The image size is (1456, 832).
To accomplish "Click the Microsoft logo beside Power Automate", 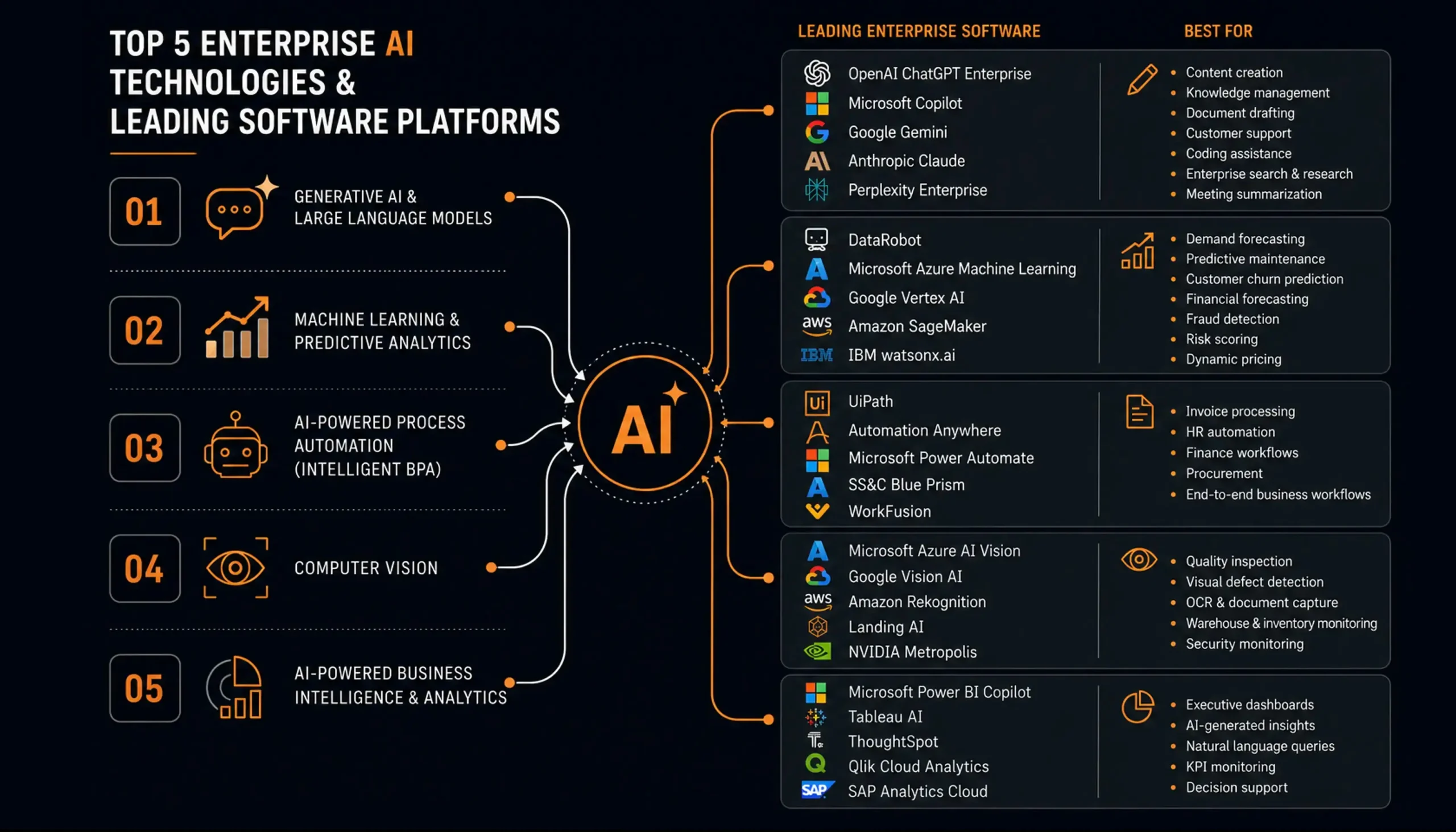I will click(817, 460).
